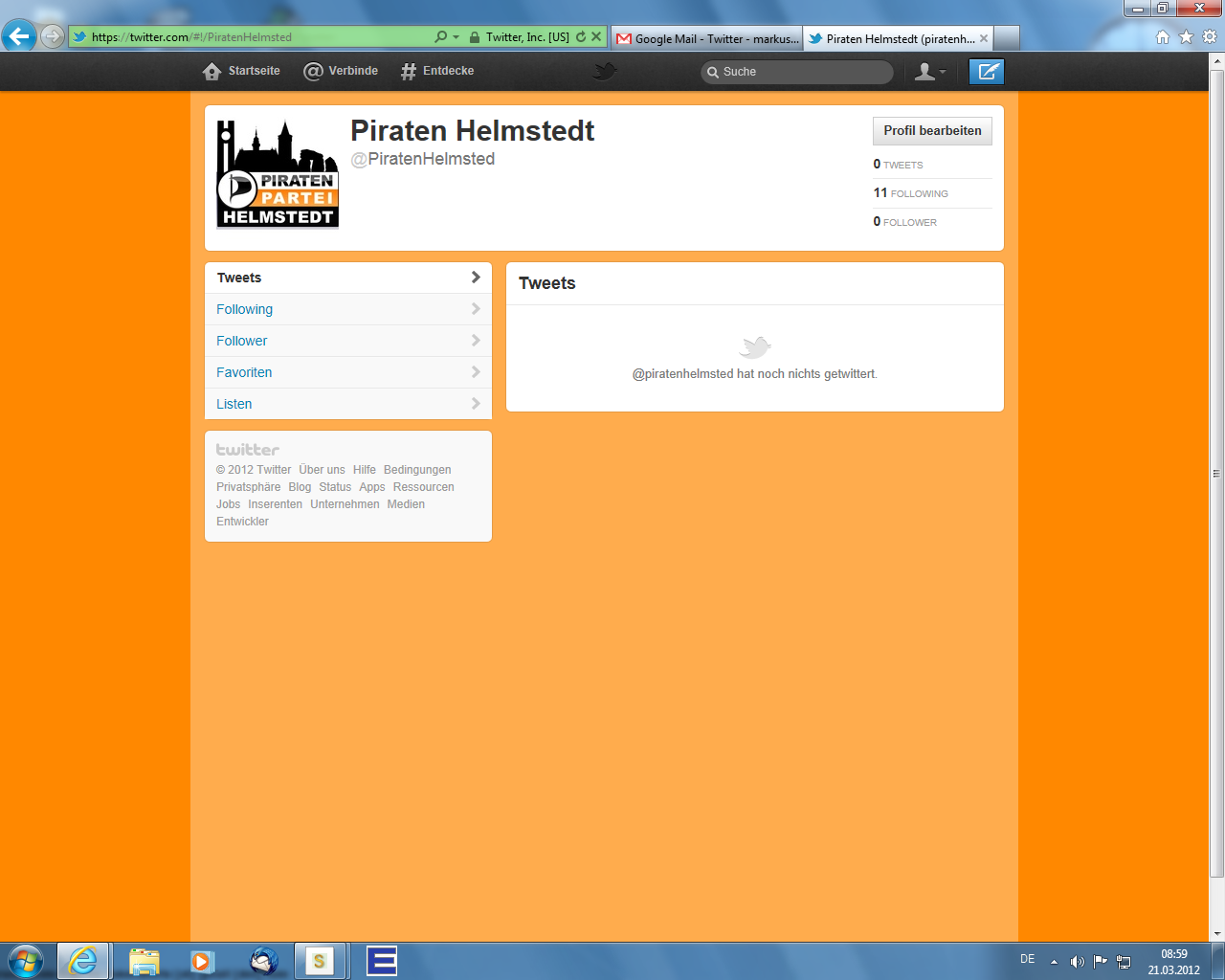Click chevron next to Following row
This screenshot has height=980, width=1225.
(x=476, y=309)
